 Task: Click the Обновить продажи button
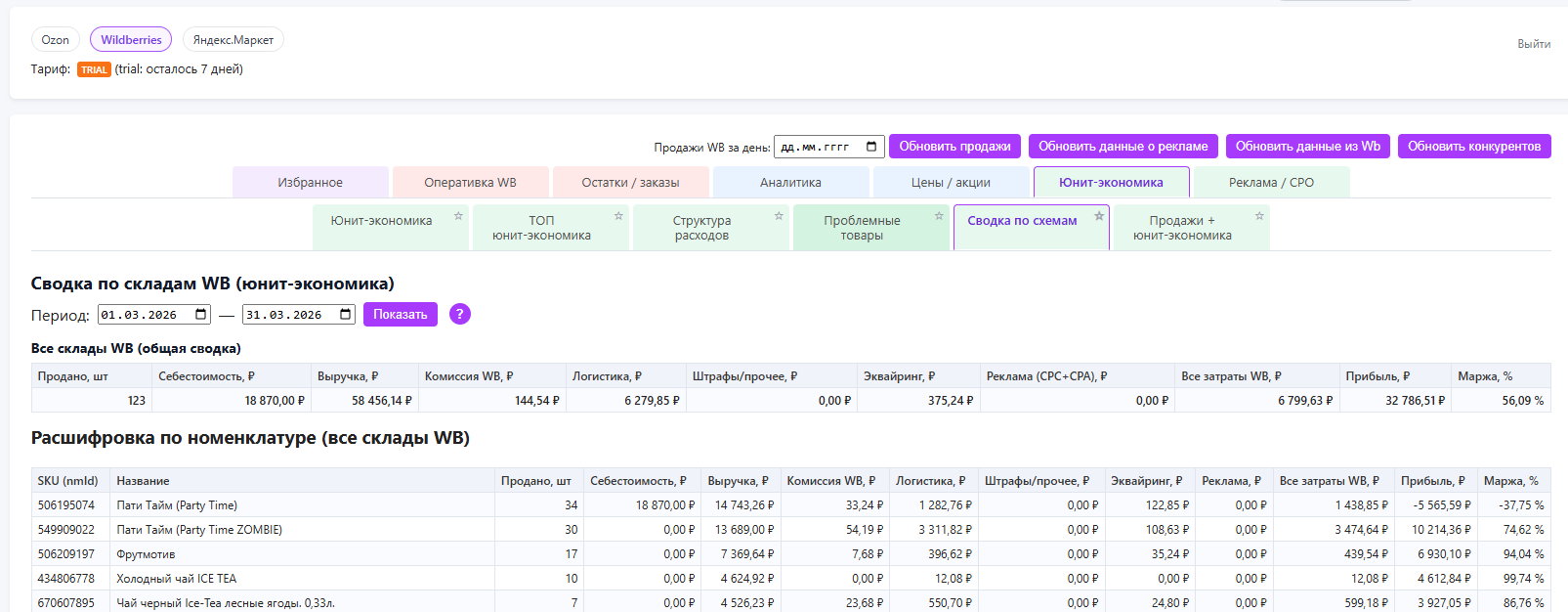click(955, 147)
